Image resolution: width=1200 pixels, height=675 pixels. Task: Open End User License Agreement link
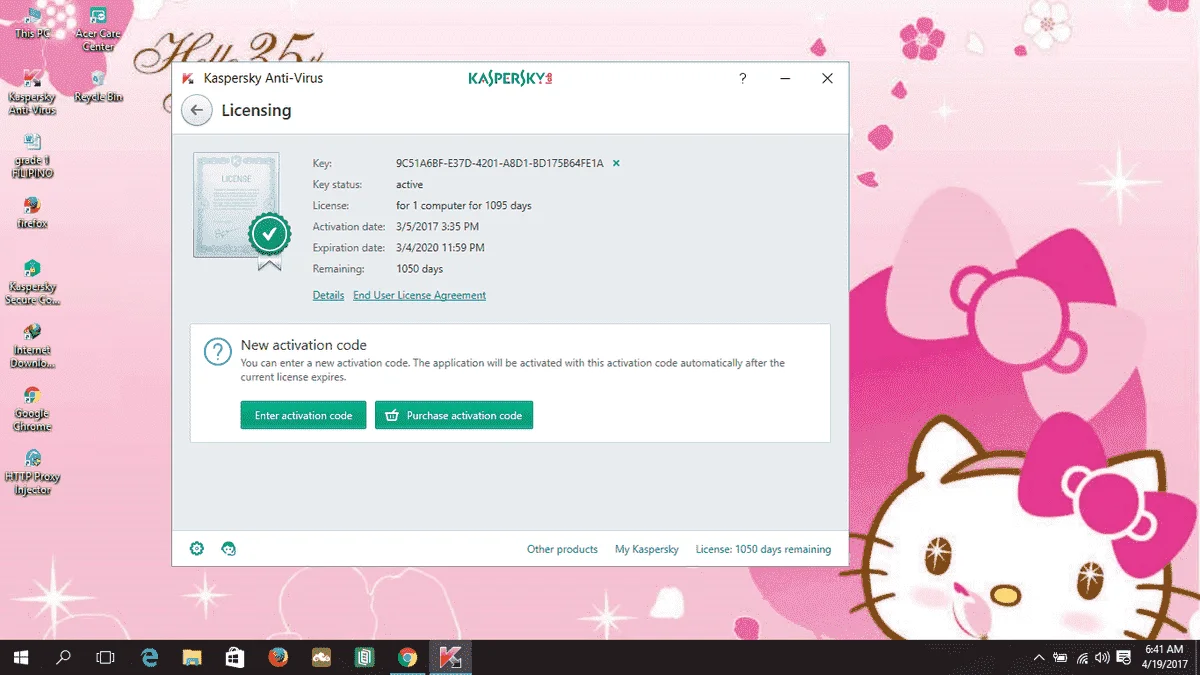[419, 296]
